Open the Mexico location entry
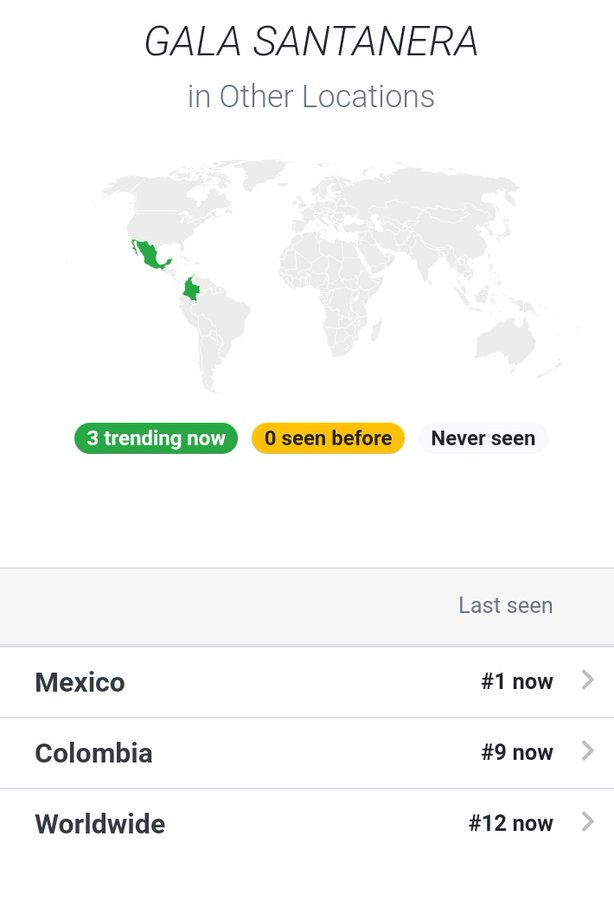This screenshot has height=900, width=614. point(307,682)
